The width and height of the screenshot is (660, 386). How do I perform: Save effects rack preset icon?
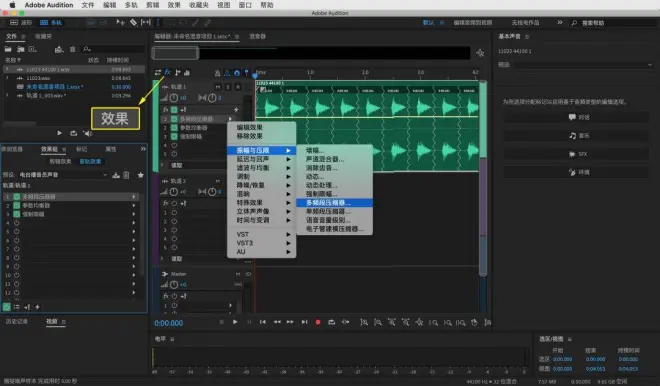click(116, 175)
